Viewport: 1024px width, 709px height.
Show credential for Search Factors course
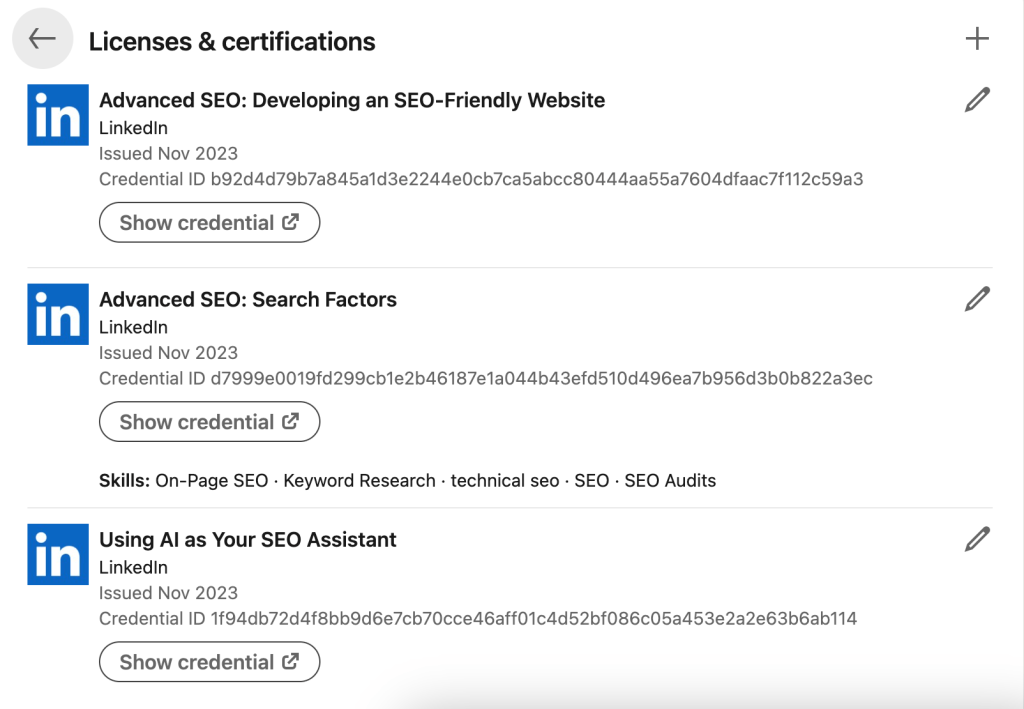(x=210, y=422)
